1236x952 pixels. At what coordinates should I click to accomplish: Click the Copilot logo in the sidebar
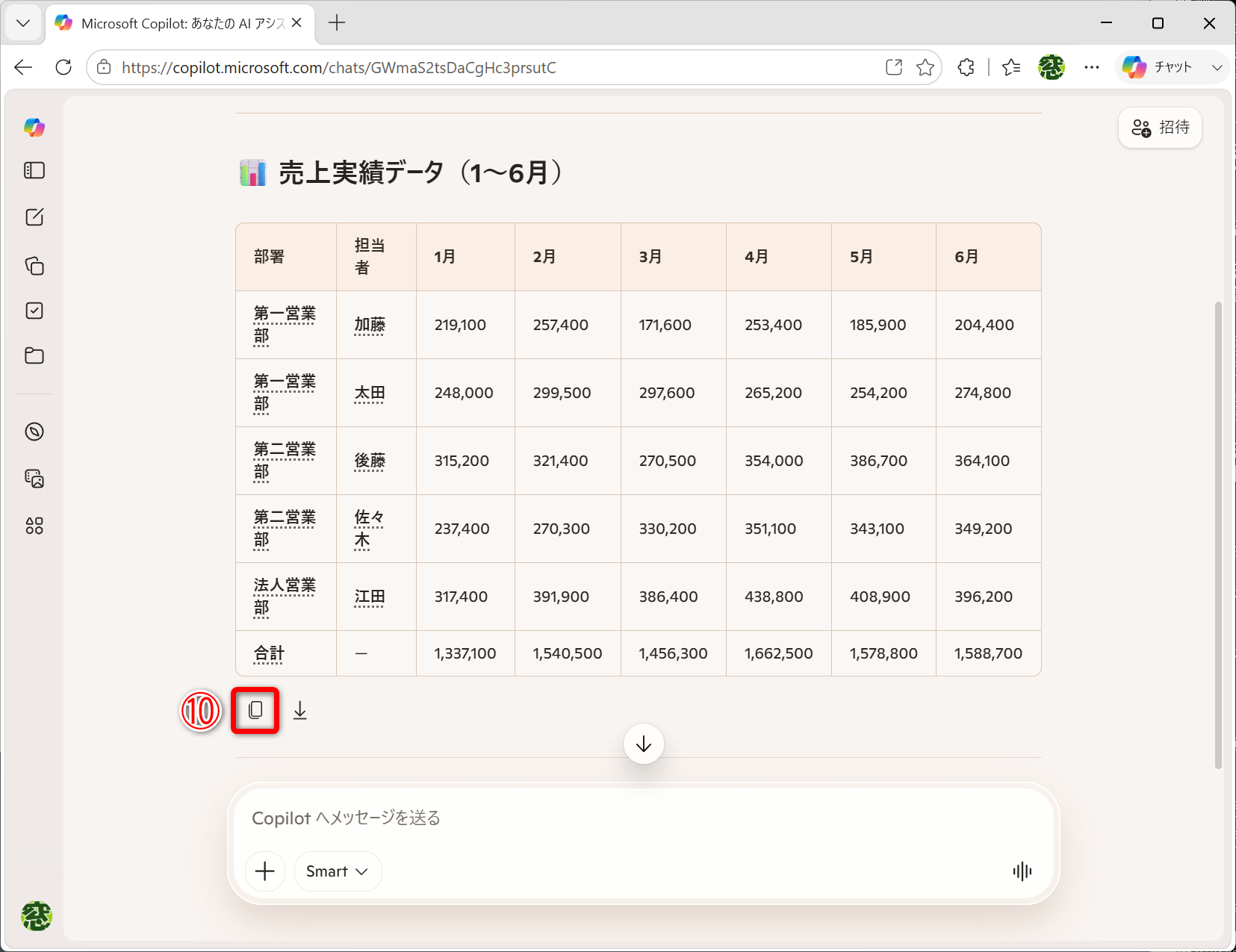(x=34, y=128)
